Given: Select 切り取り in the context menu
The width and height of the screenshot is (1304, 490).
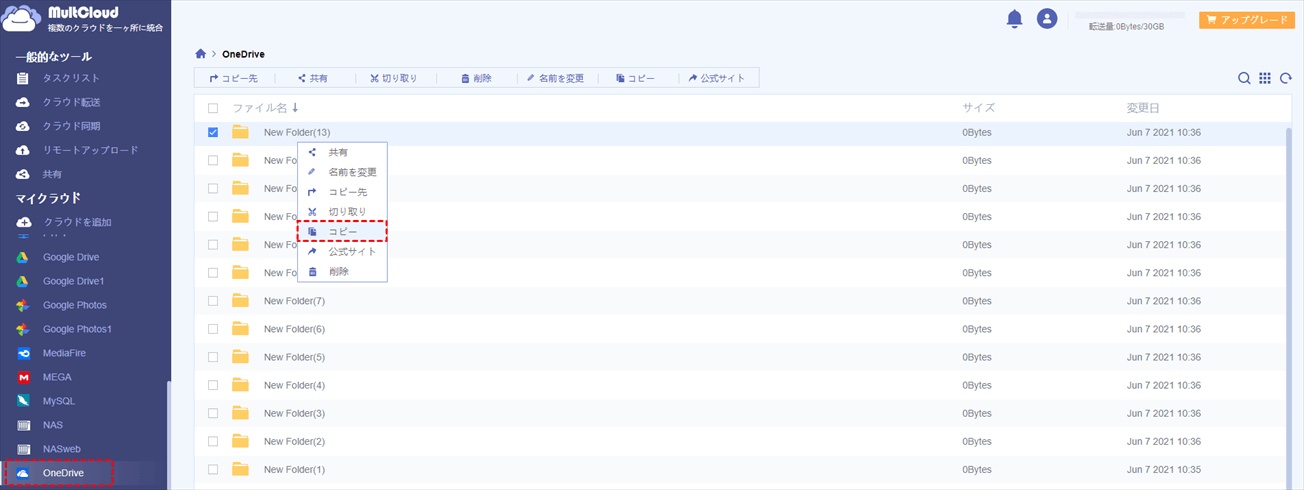Looking at the screenshot, I should point(342,212).
